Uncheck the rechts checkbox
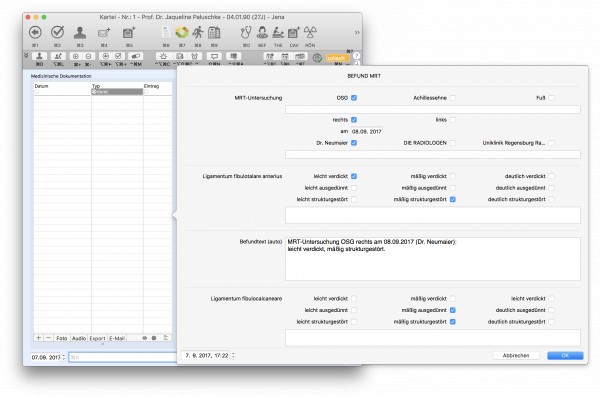Viewport: 600px width, 398px height. (354, 120)
